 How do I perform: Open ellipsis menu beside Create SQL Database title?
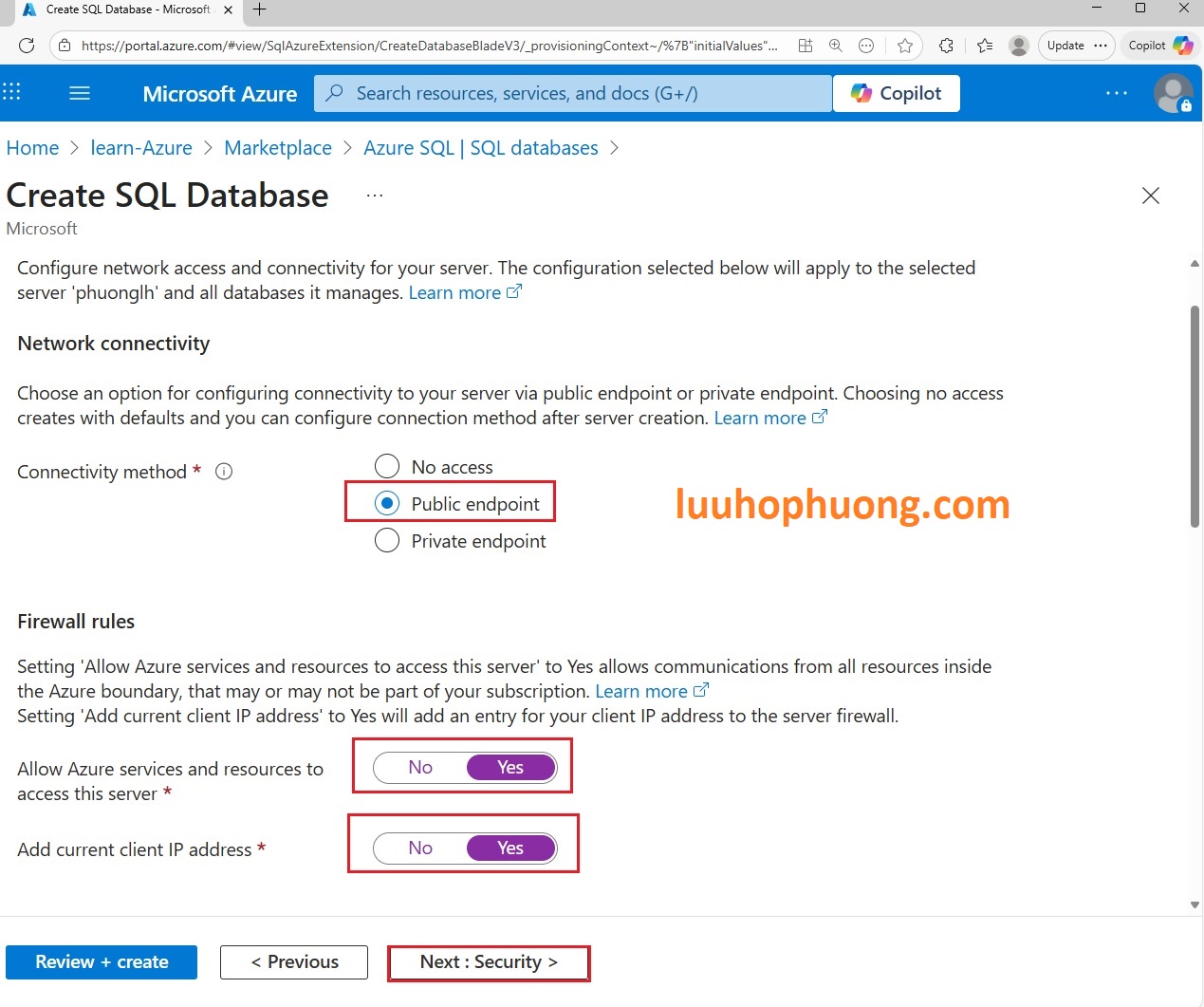pyautogui.click(x=375, y=196)
